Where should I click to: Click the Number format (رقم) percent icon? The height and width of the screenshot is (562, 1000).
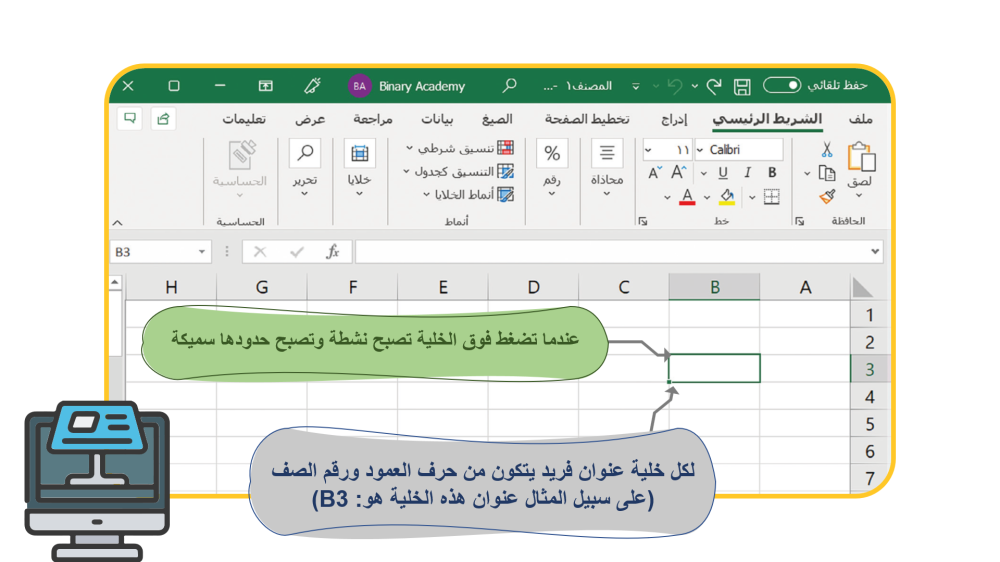point(552,154)
